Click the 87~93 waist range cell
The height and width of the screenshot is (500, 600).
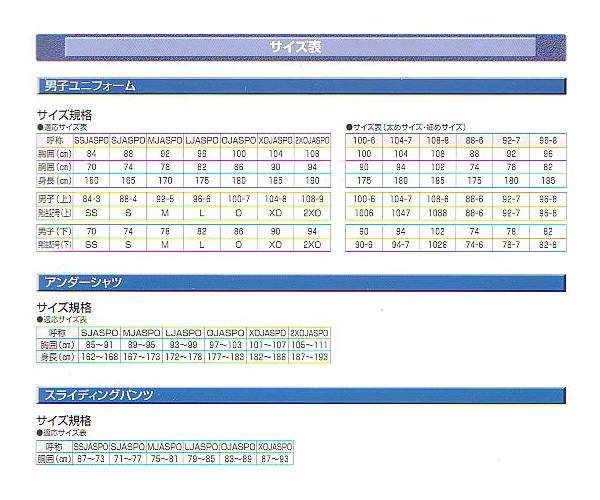(275, 458)
